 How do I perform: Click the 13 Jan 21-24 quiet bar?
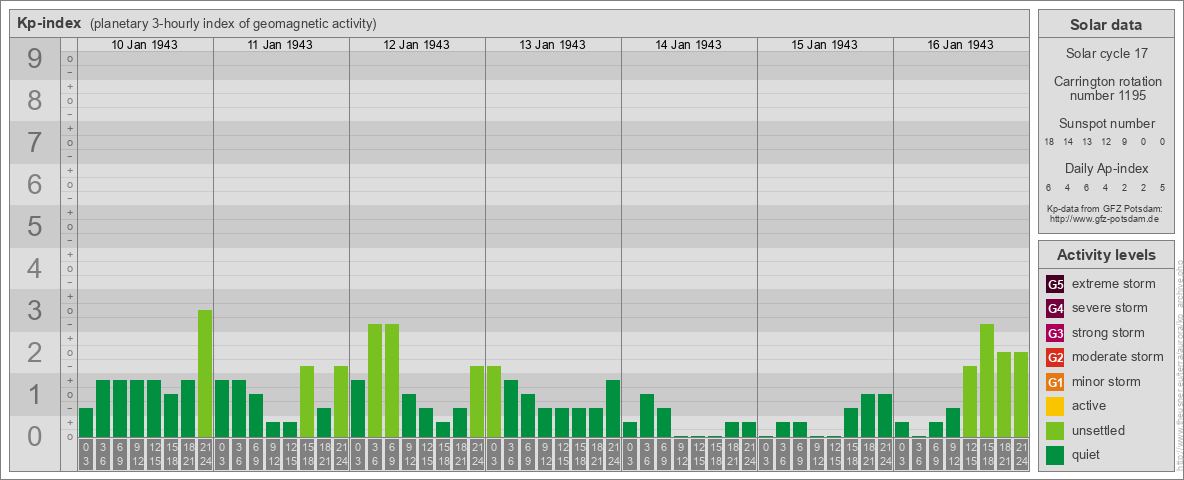click(x=612, y=408)
